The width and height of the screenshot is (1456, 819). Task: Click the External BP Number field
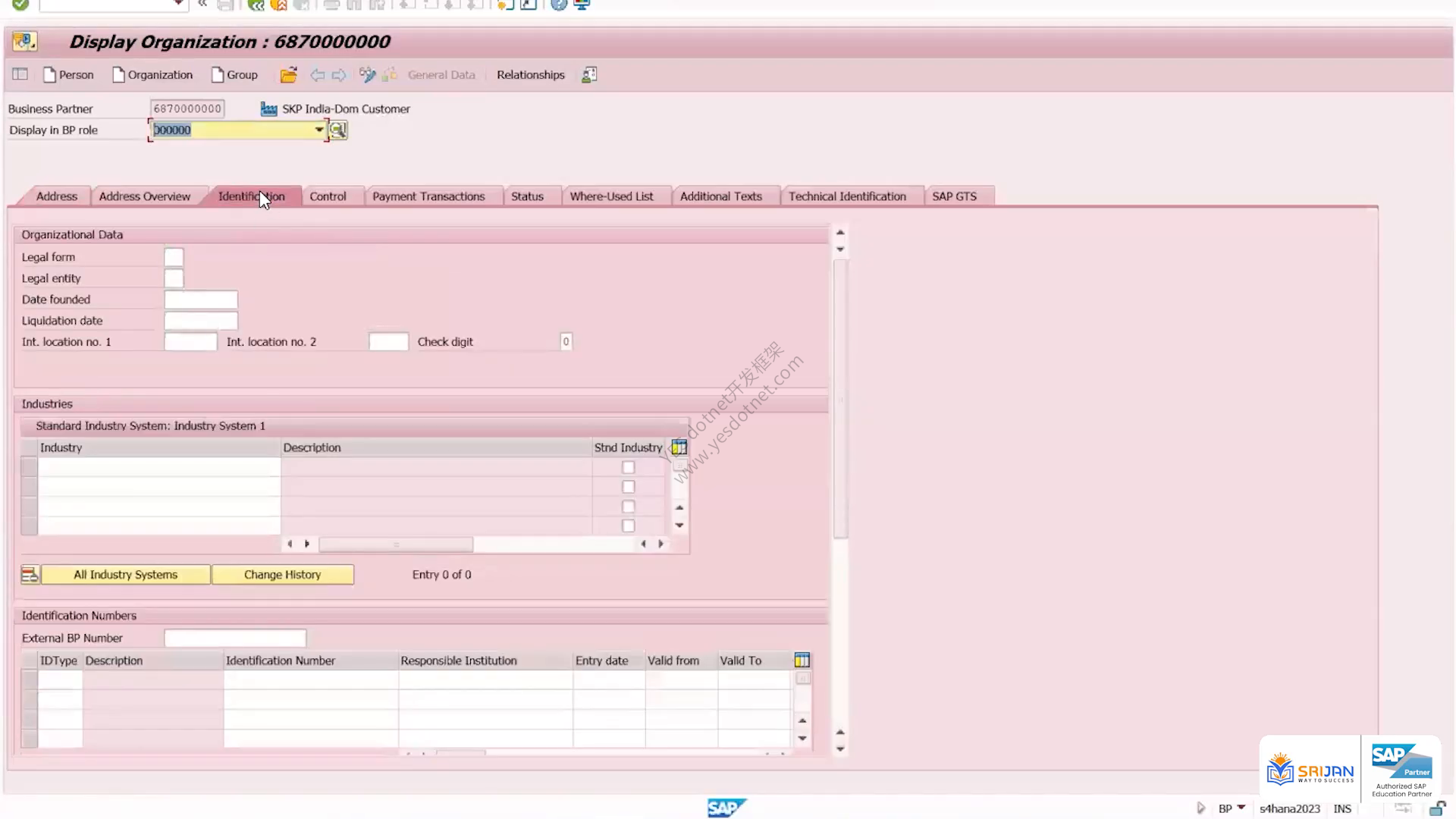tap(235, 639)
